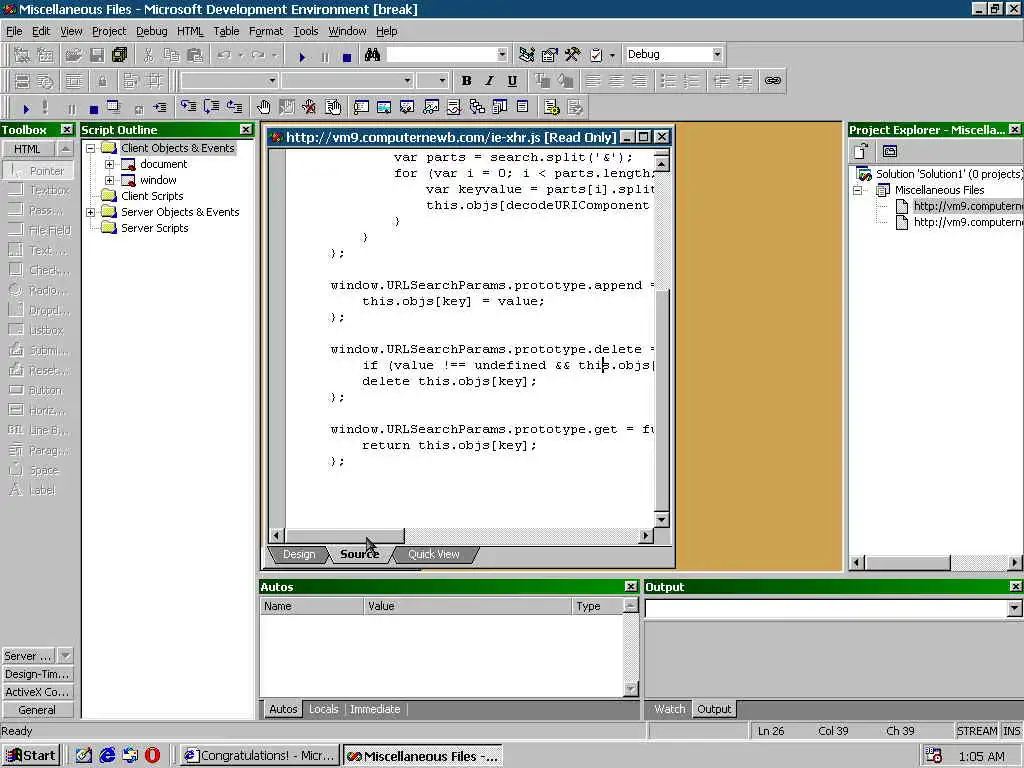The image size is (1024, 768).
Task: Expand the window node in Script Outline
Action: (110, 180)
